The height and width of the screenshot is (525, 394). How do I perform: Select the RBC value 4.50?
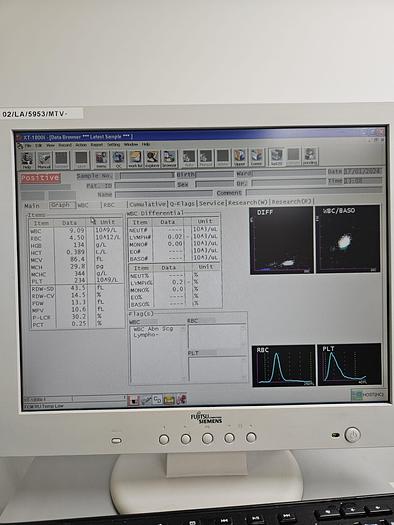[77, 237]
